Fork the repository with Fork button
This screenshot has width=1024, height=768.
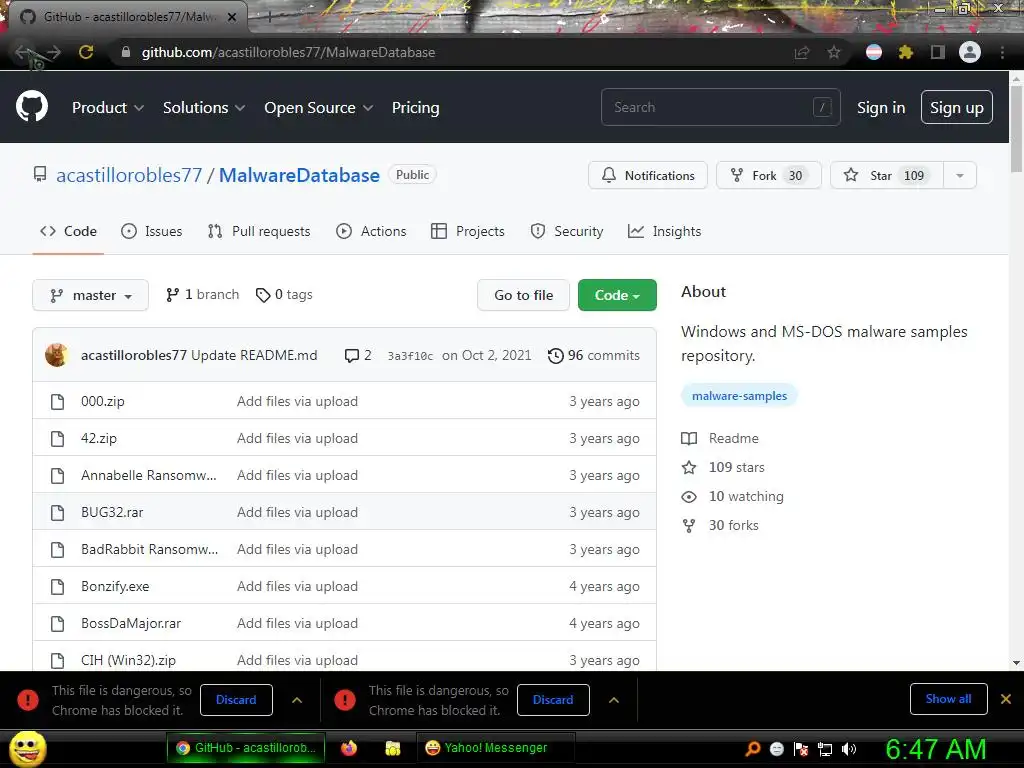769,175
